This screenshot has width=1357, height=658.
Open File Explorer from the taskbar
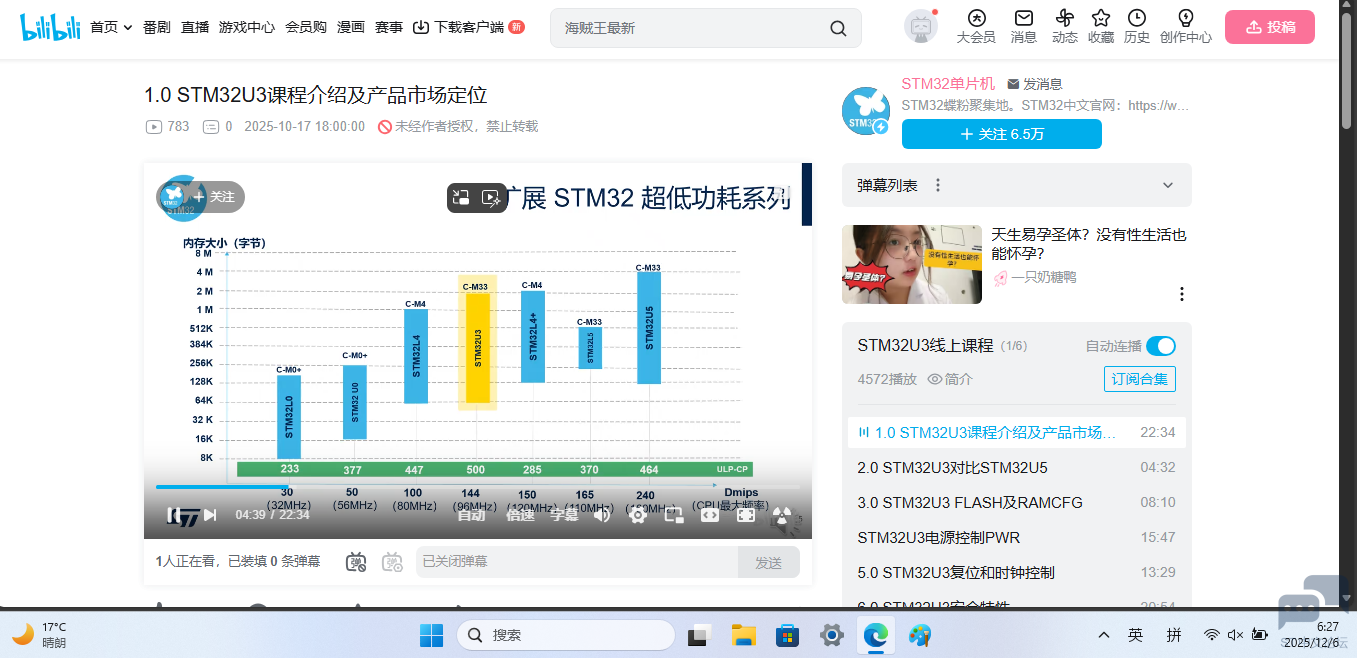(x=743, y=635)
